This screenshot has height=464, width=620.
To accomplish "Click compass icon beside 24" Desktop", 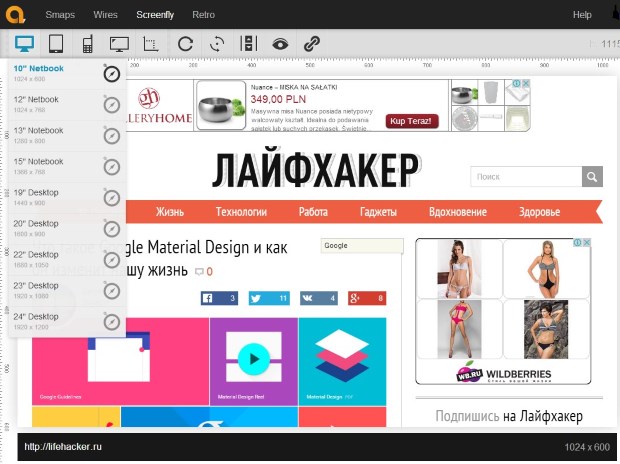I will click(x=112, y=322).
